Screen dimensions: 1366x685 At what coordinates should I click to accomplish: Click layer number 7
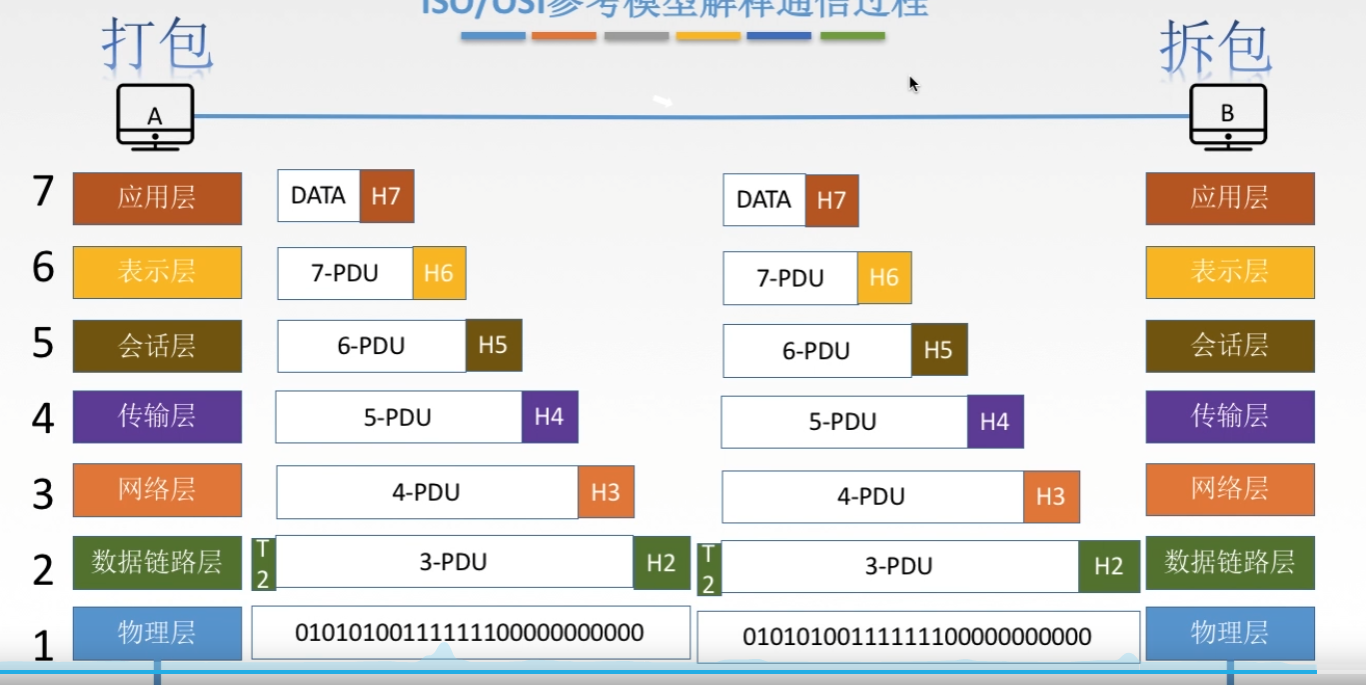[x=42, y=190]
